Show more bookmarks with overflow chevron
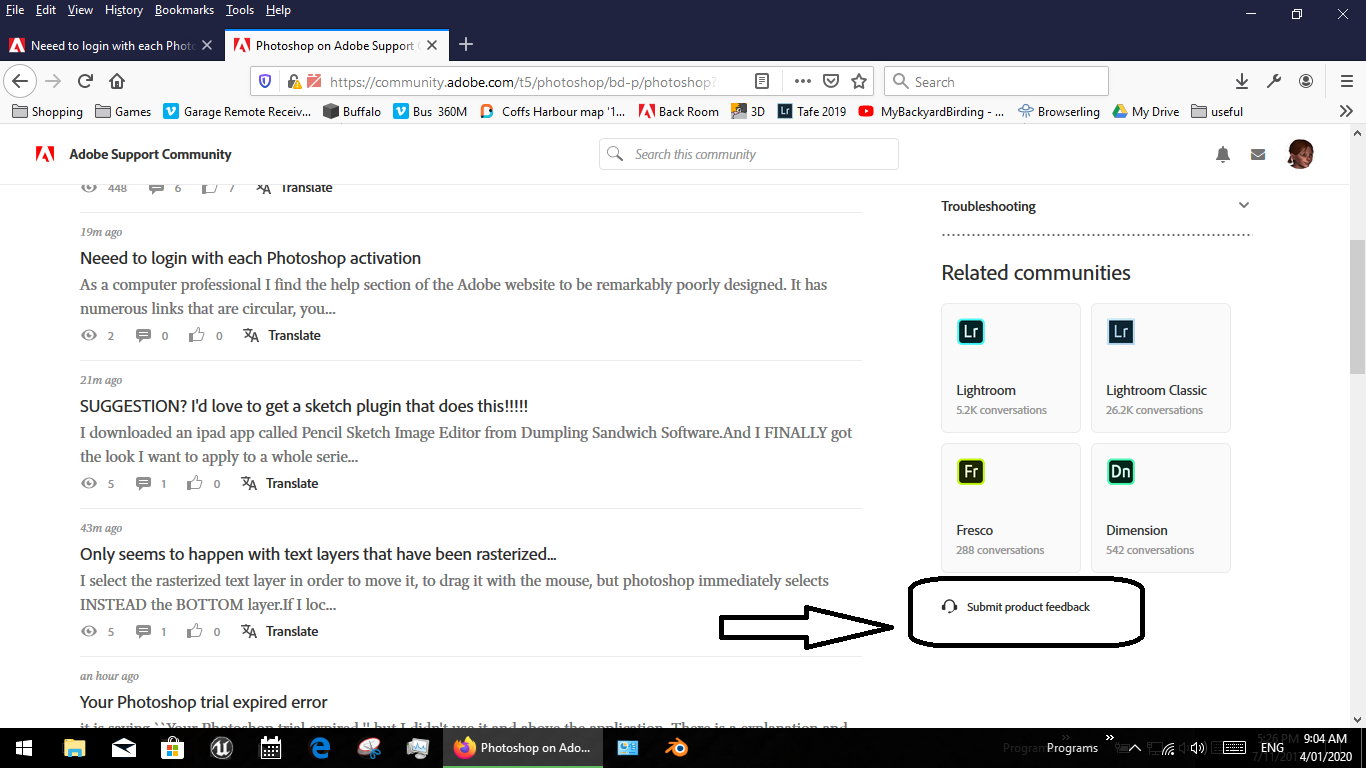 point(1345,111)
